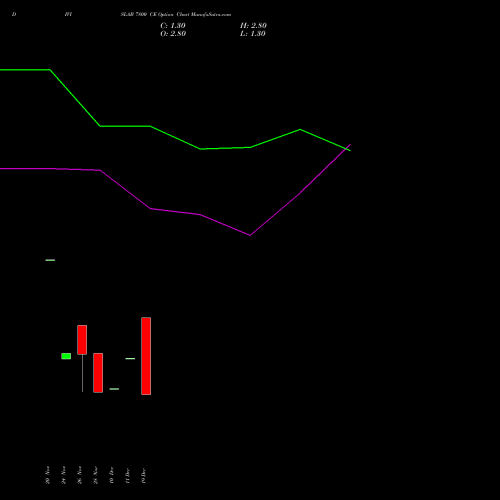Viewport: 500px width, 500px height.
Task: Click the open value 'O: 2.80'
Action: [173, 34]
